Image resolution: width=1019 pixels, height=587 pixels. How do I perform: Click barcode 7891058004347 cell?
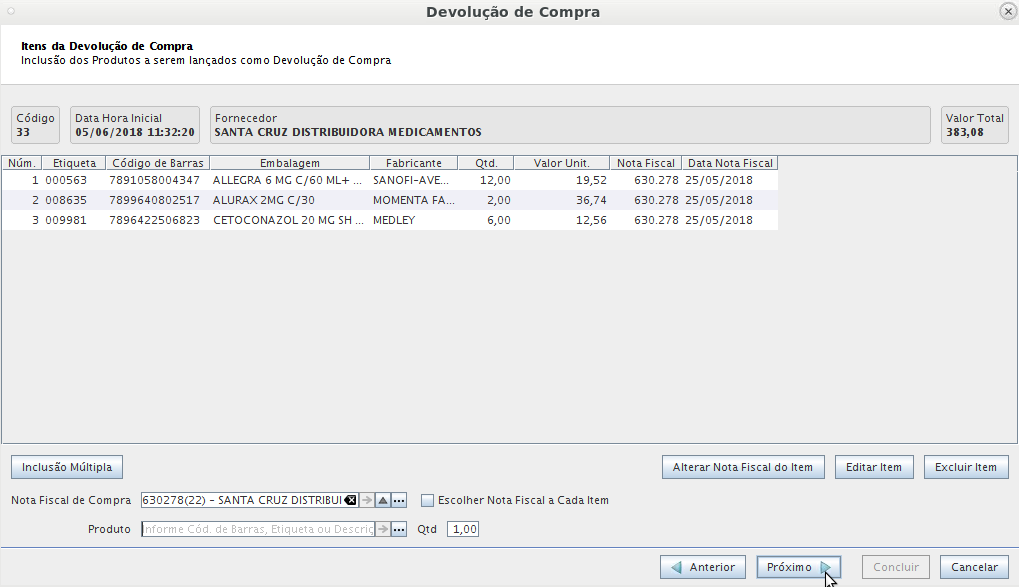point(158,180)
